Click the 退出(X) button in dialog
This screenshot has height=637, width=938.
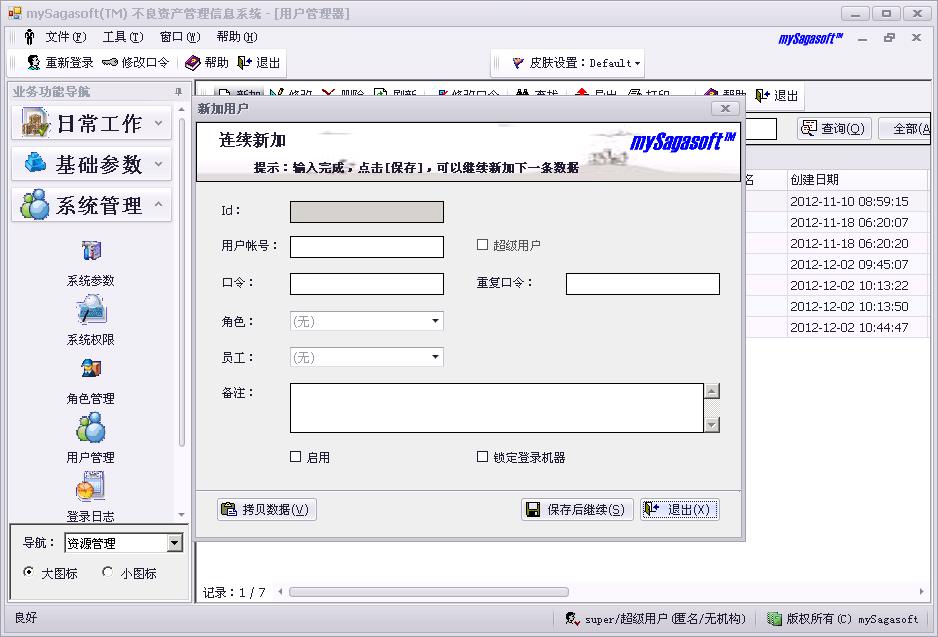(x=680, y=510)
